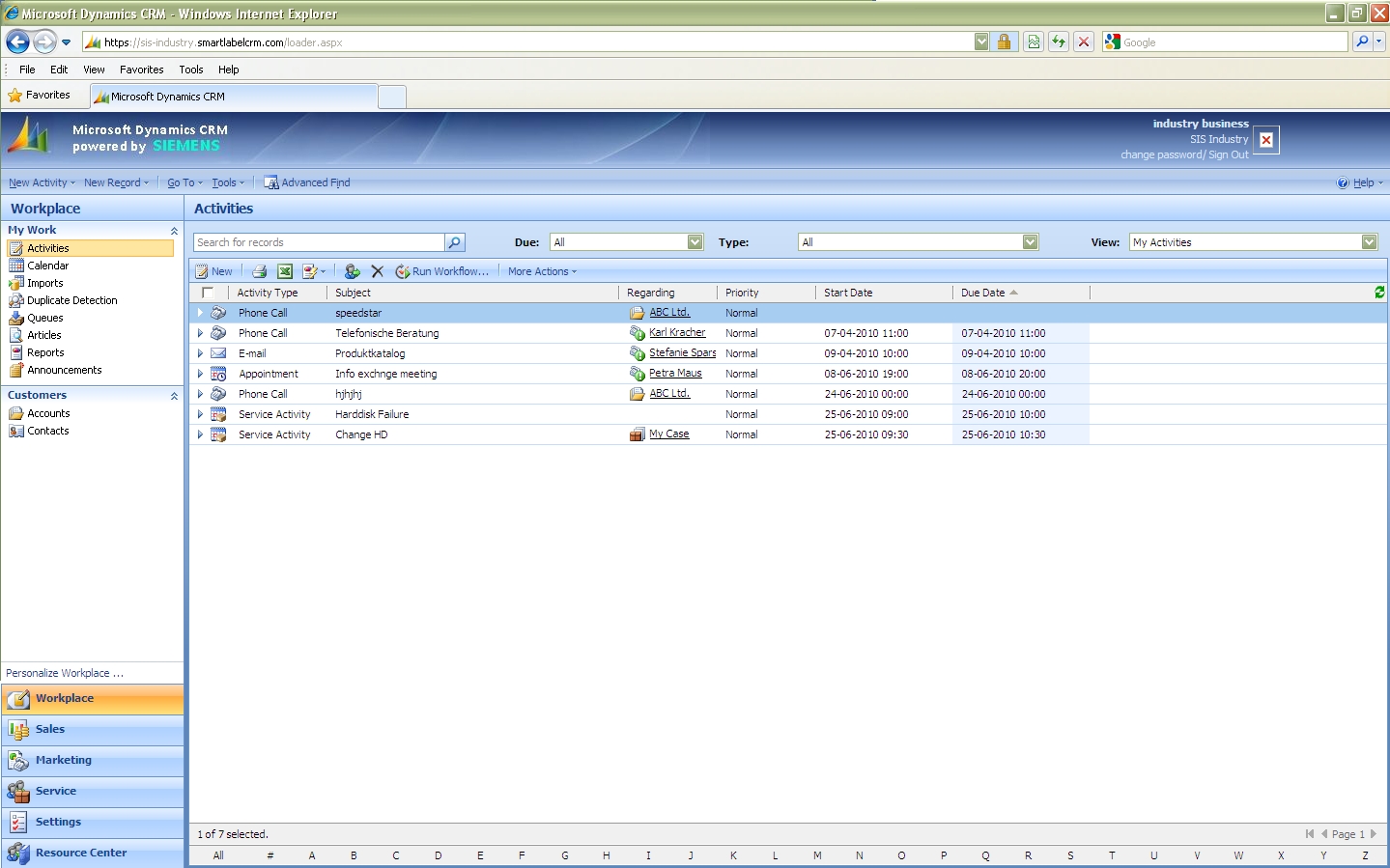Tick the select-all checkbox in the grid header

(x=208, y=293)
